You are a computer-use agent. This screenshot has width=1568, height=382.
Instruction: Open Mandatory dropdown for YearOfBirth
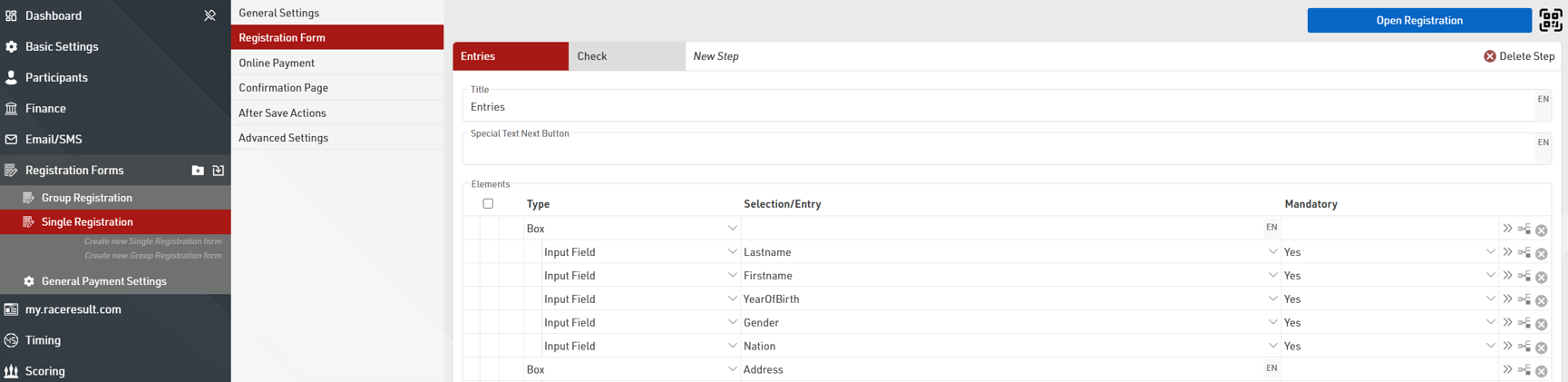point(1490,299)
